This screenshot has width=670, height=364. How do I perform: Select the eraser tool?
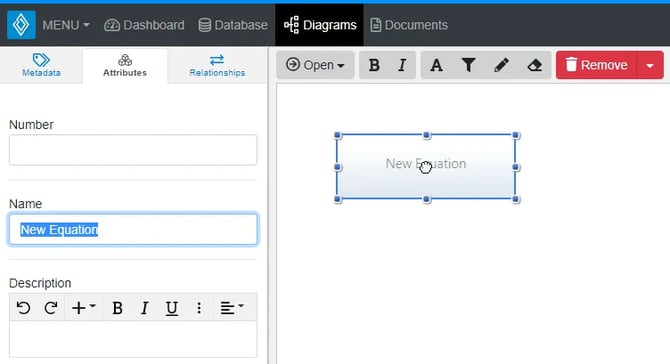[x=534, y=65]
